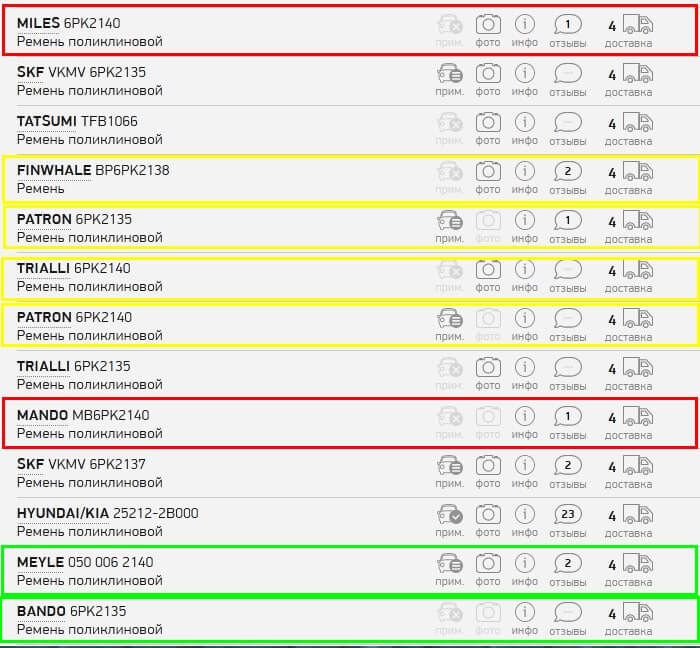Viewport: 700px width, 648px height.
Task: Read reviews of SKF VKMV 6PK2137
Action: click(567, 470)
